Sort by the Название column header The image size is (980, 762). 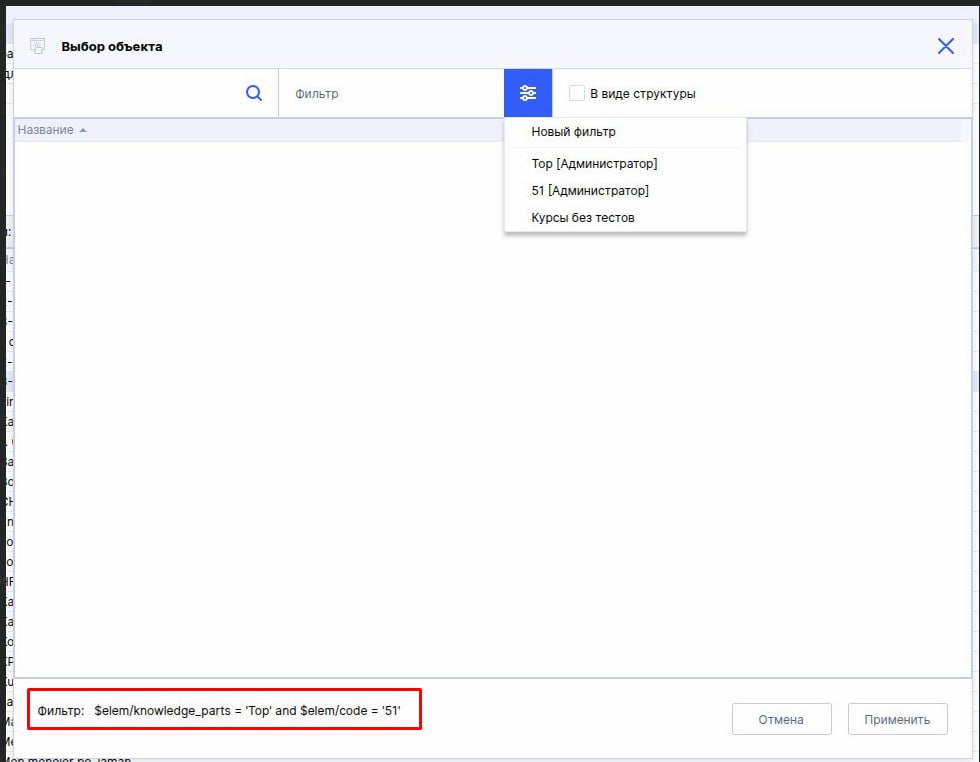coord(45,131)
